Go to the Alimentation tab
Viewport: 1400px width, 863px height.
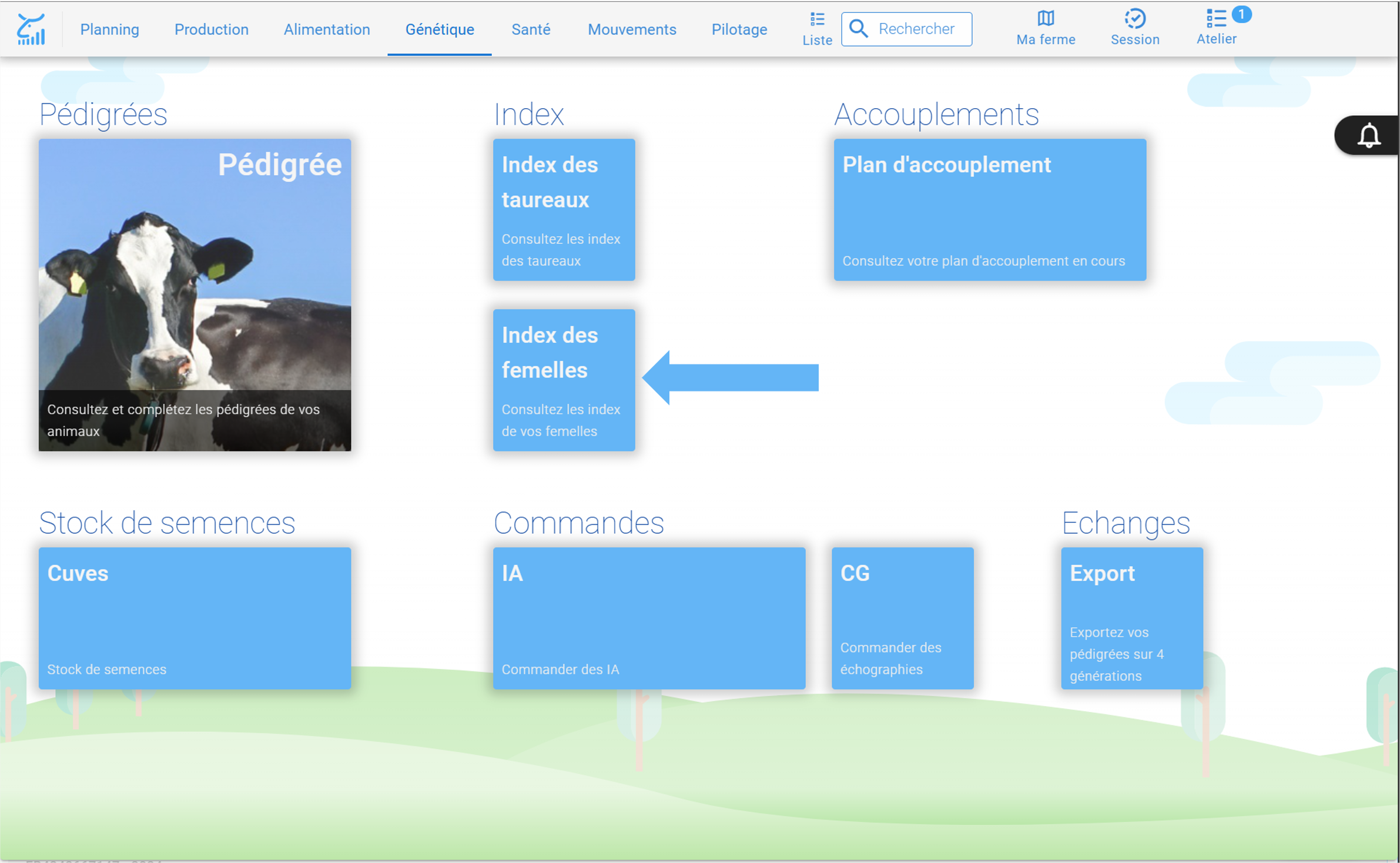coord(327,29)
